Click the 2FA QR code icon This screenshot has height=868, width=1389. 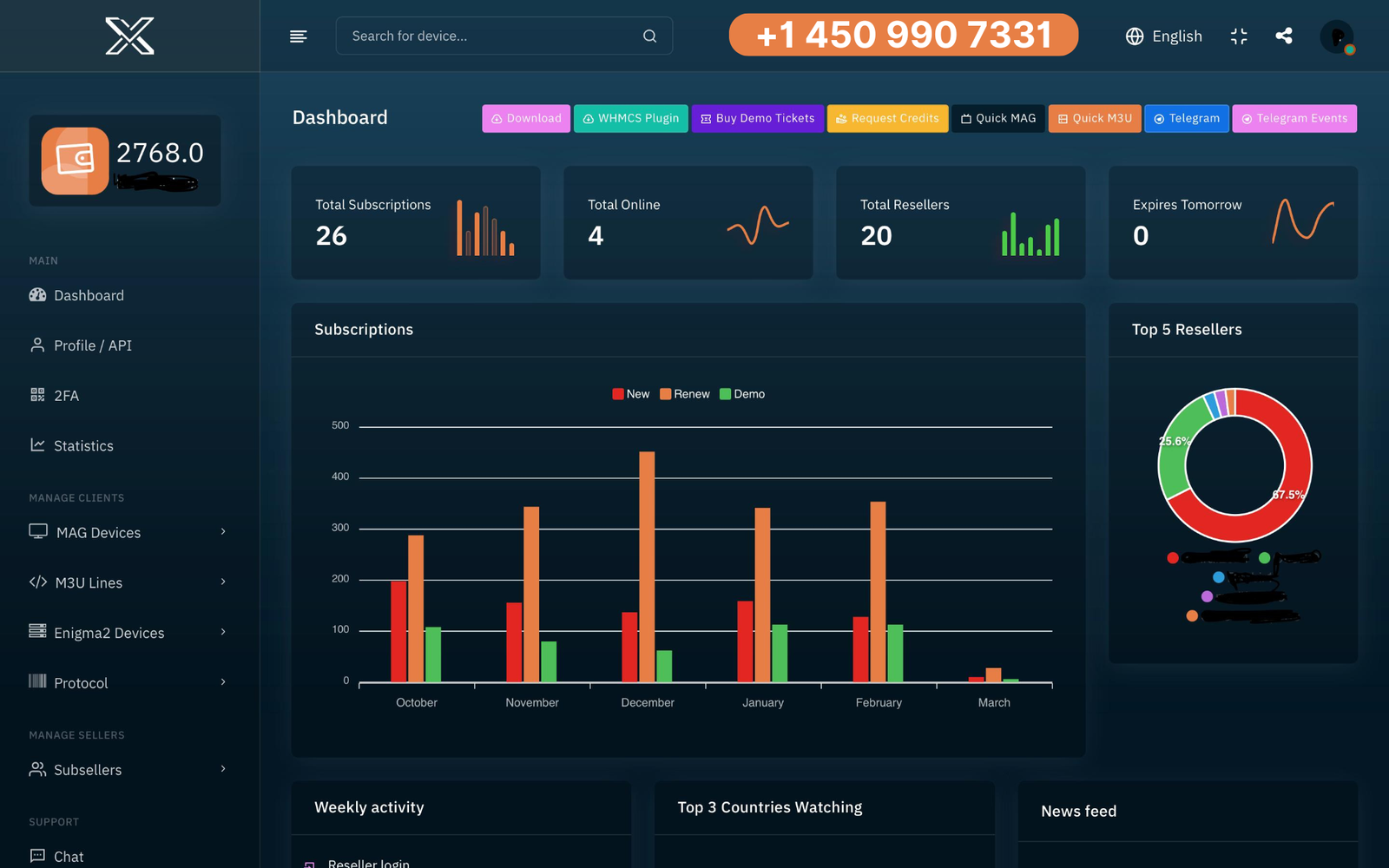pos(37,395)
